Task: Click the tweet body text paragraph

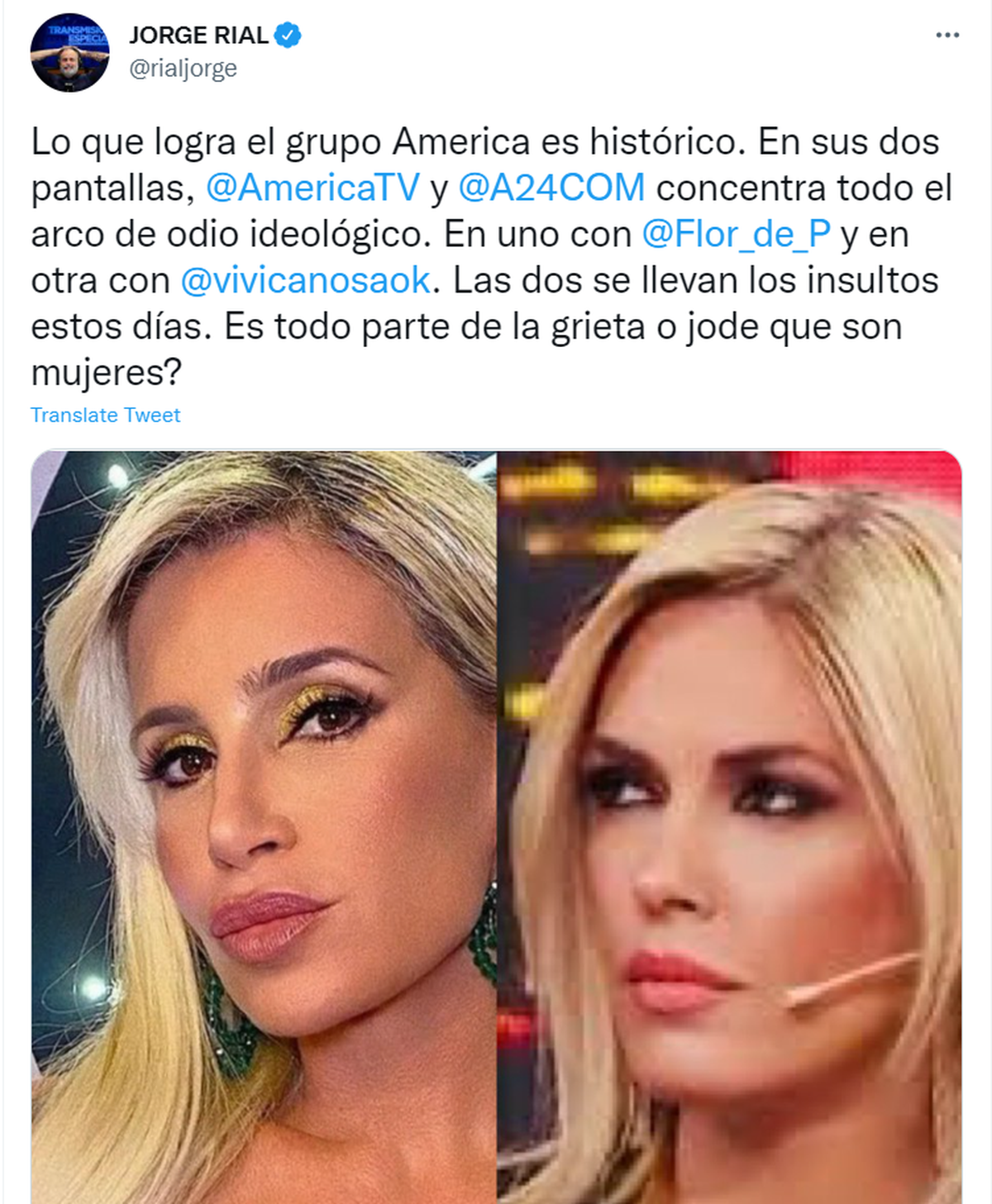Action: pos(492,257)
